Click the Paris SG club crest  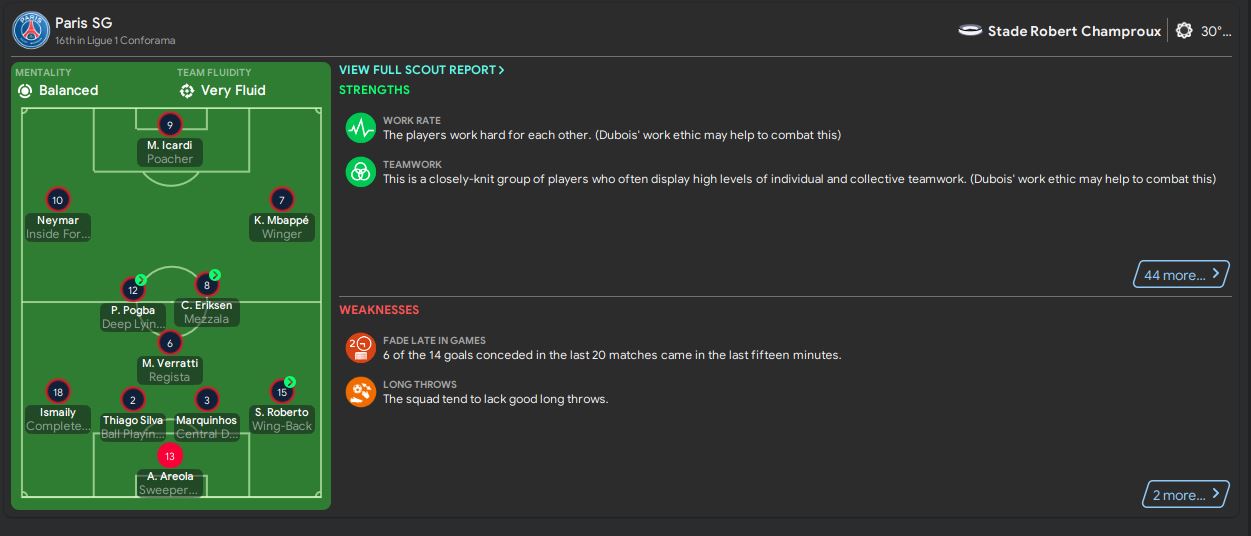pos(31,31)
